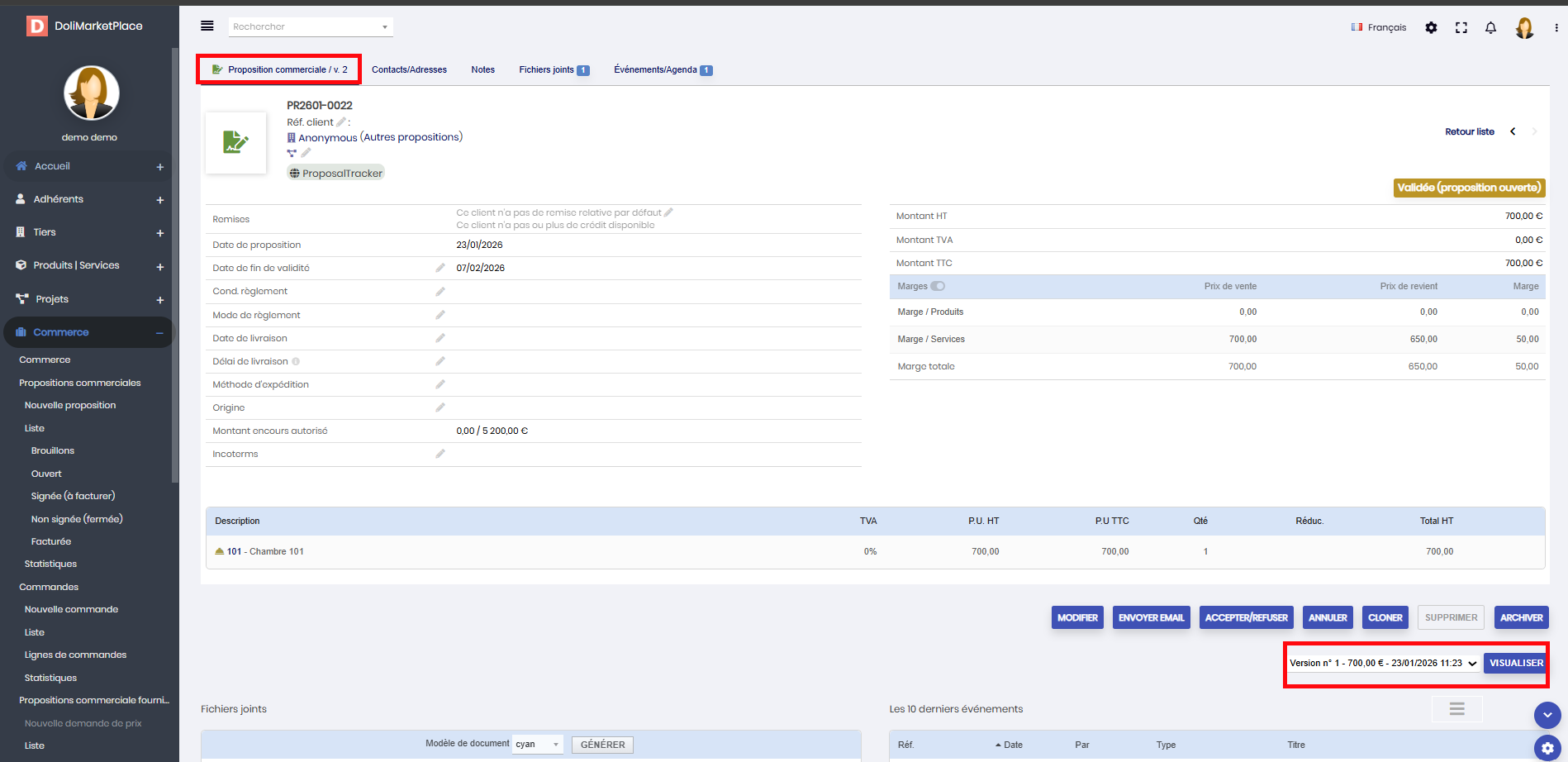Go to previous proposal arrow
Image resolution: width=1568 pixels, height=762 pixels.
click(1513, 131)
